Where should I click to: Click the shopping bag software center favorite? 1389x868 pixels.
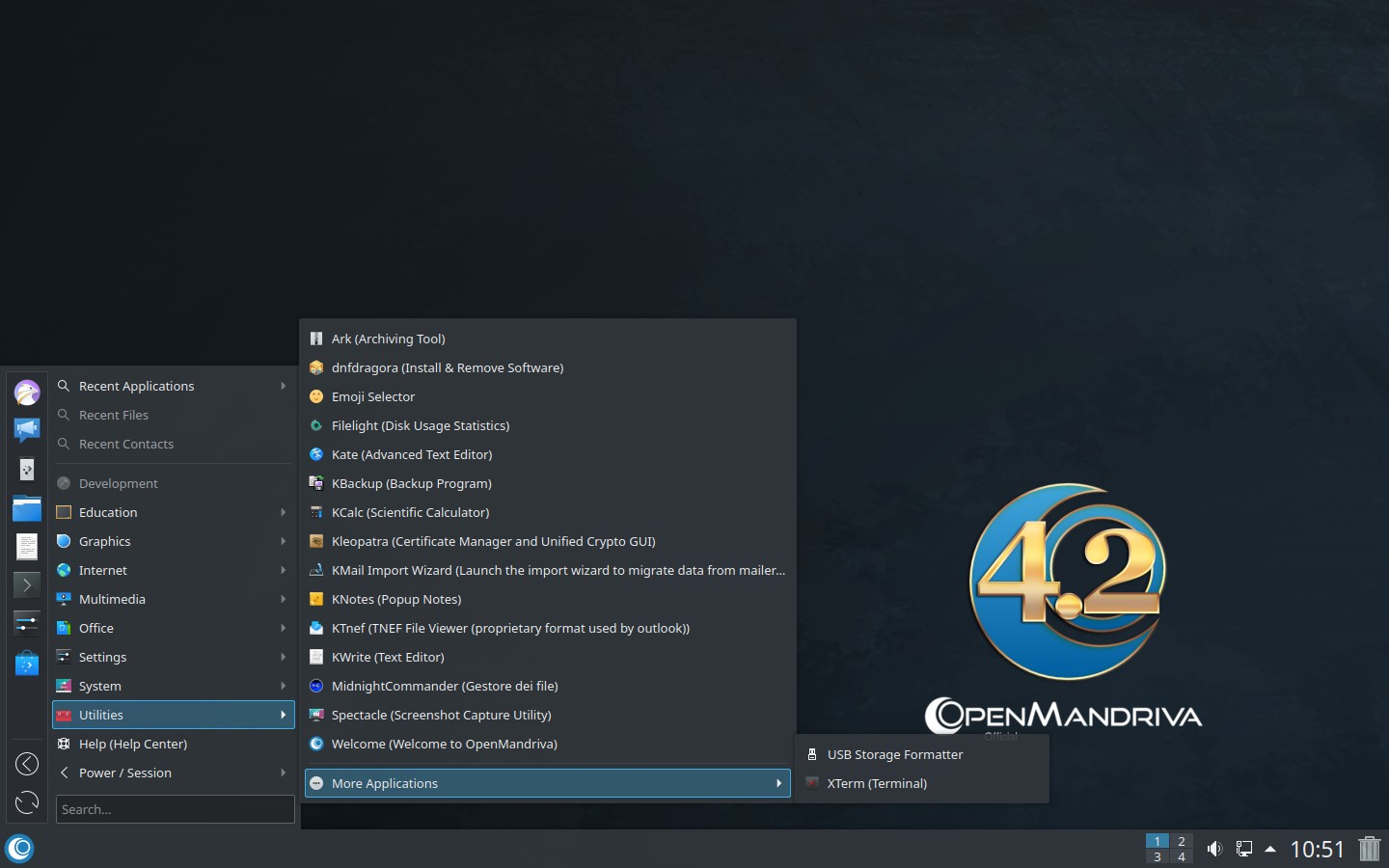point(27,663)
